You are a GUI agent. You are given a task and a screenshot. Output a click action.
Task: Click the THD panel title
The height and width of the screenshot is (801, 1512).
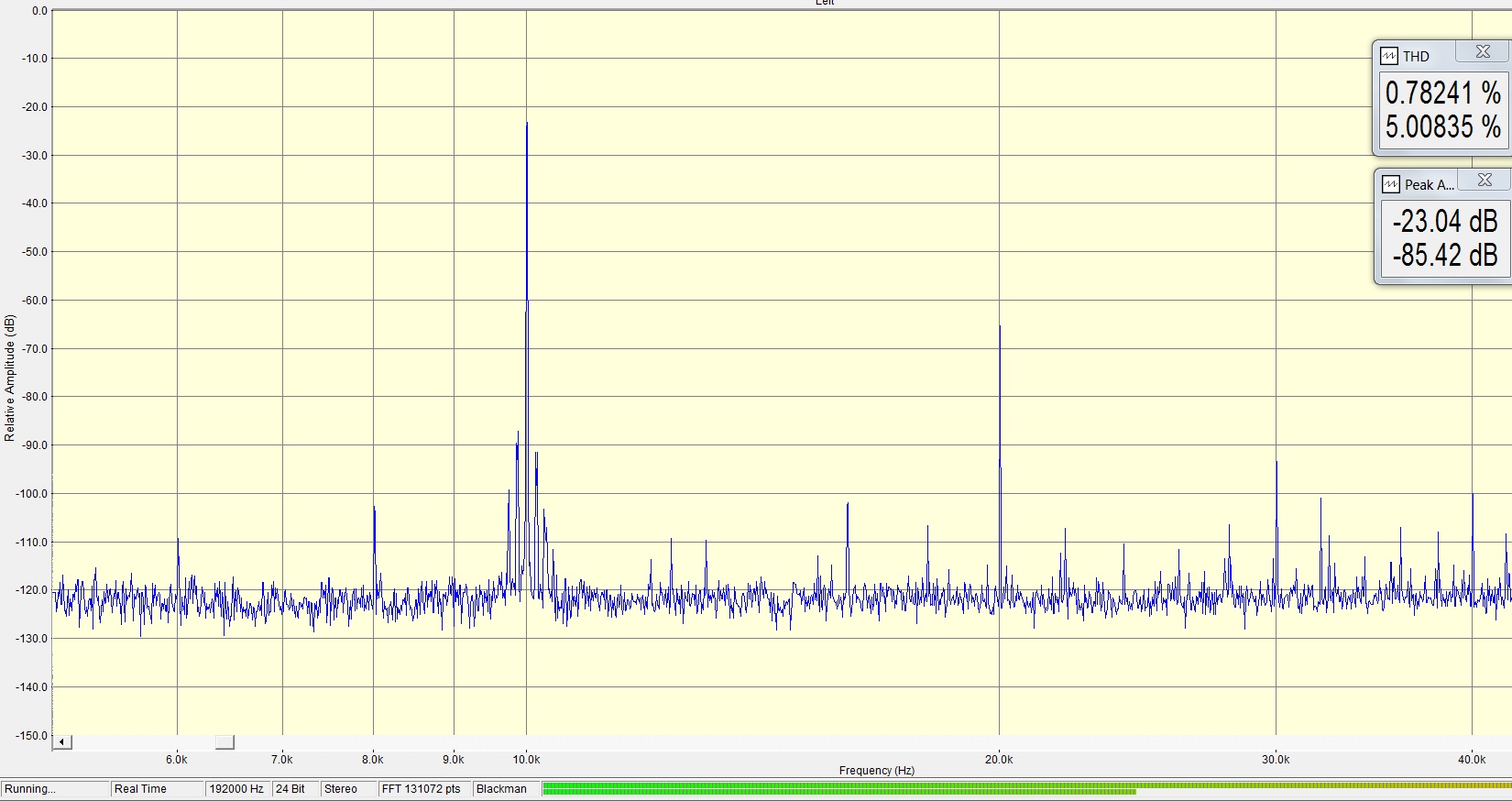pyautogui.click(x=1416, y=56)
